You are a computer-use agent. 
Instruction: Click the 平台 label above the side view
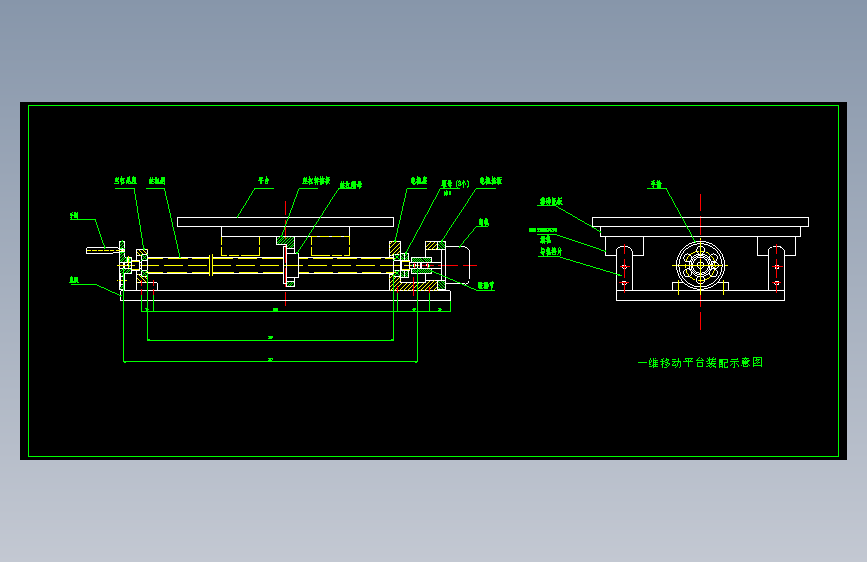click(264, 181)
